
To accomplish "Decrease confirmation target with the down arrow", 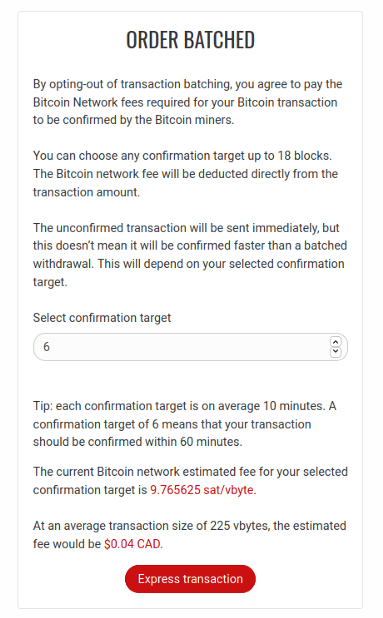I will pos(335,351).
